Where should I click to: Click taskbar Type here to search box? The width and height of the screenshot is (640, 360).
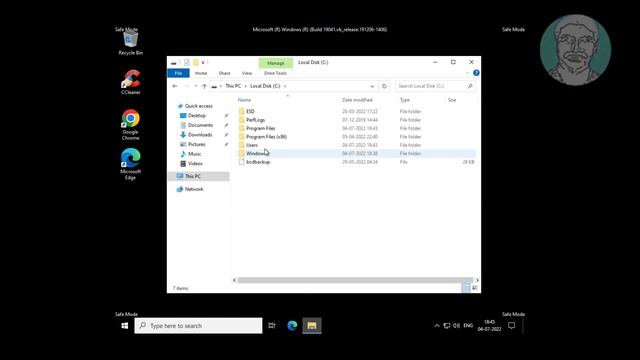click(198, 326)
